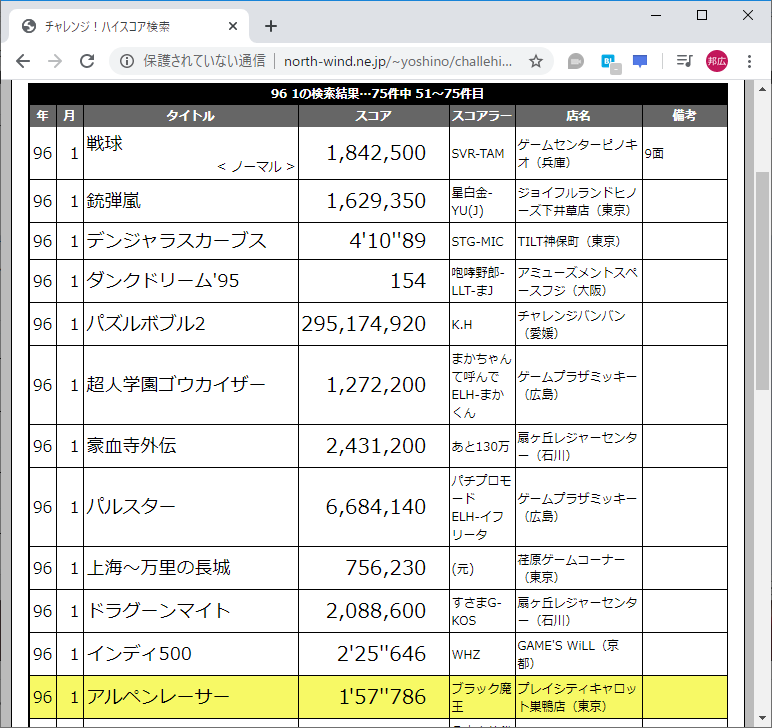Screen dimensions: 772x728
Task: Click the score 1,272,200
Action: [x=376, y=385]
